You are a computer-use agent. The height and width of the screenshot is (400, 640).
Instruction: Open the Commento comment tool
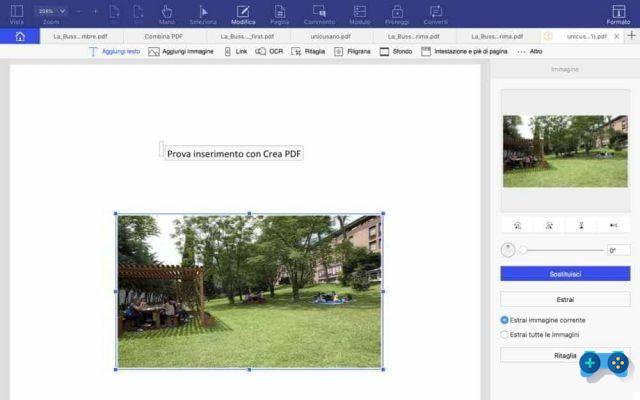coord(319,14)
